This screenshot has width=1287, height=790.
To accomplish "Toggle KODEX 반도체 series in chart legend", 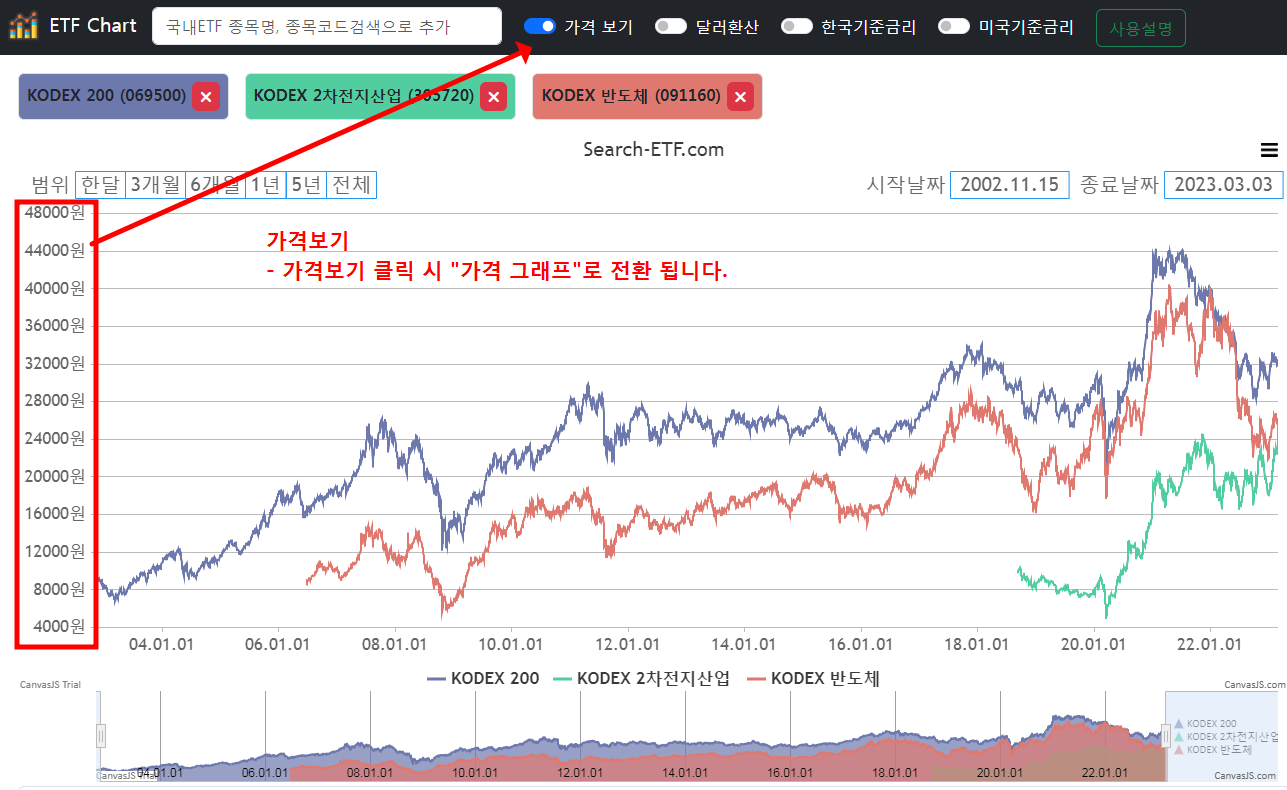I will 813,679.
